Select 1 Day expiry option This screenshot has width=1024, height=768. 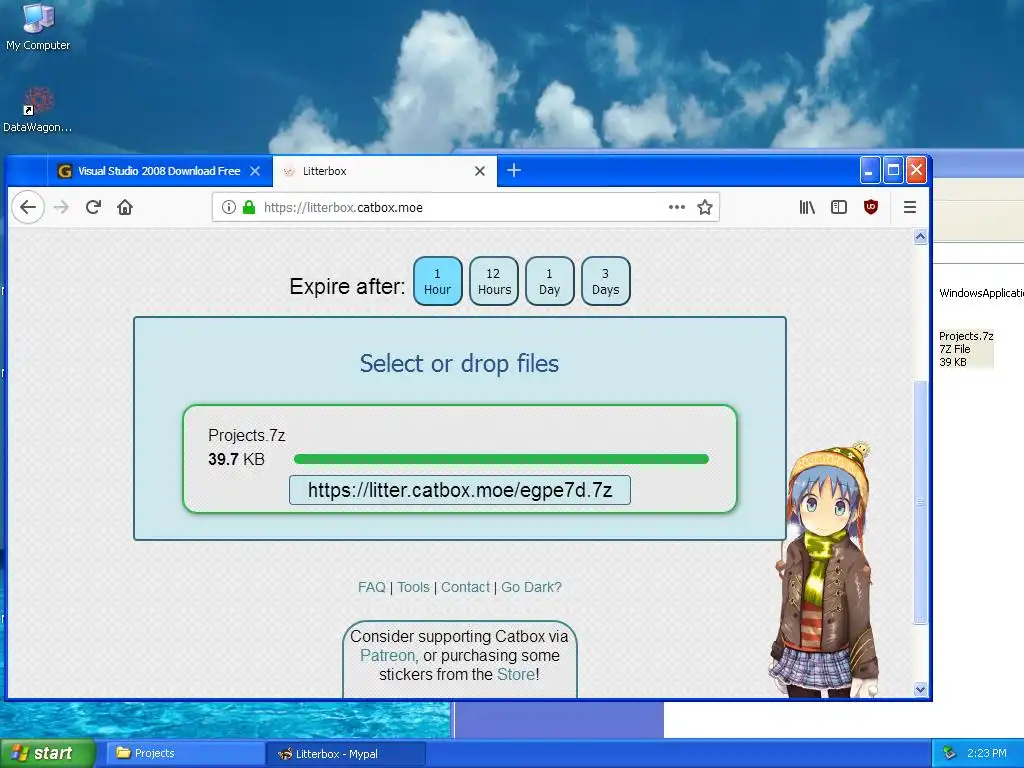click(x=549, y=281)
